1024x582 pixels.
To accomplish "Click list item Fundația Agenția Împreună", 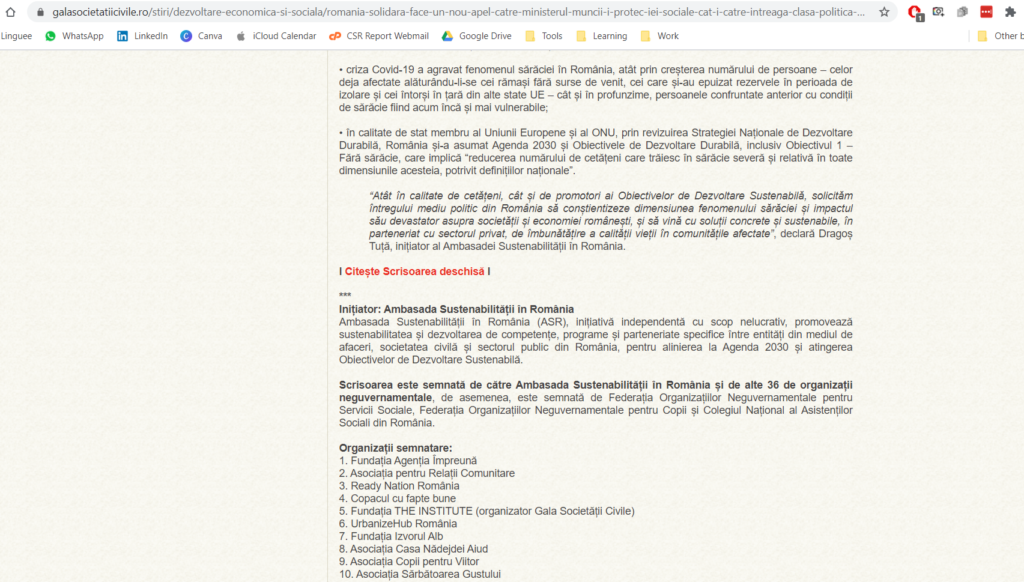I will pos(408,461).
